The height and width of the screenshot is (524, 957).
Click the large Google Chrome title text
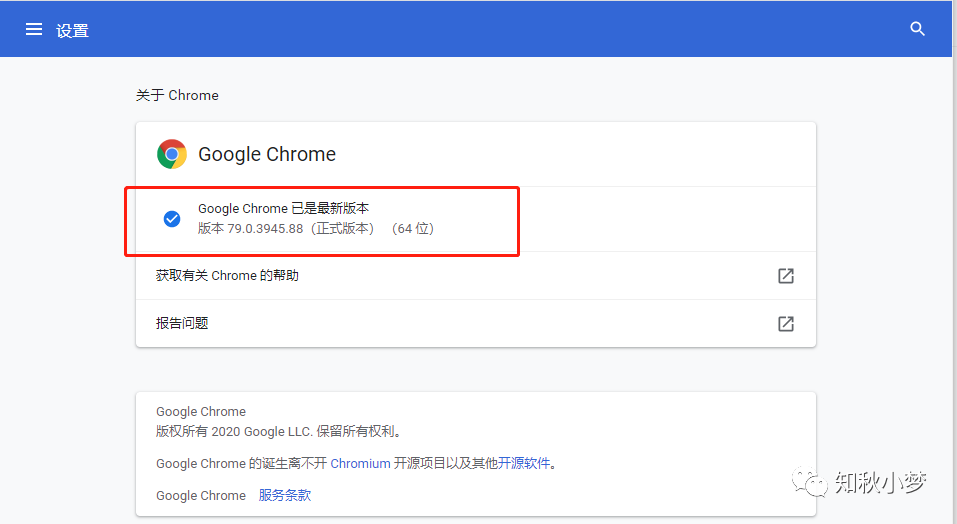[267, 154]
